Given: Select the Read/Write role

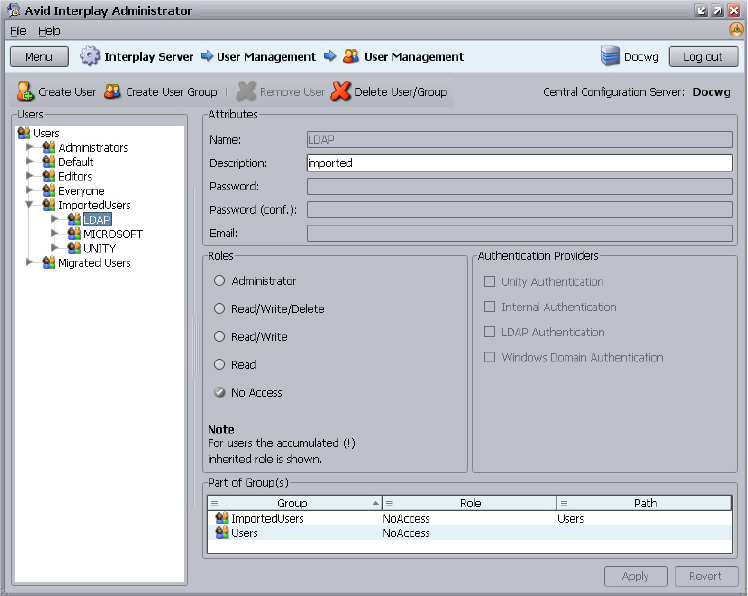Looking at the screenshot, I should tap(219, 337).
